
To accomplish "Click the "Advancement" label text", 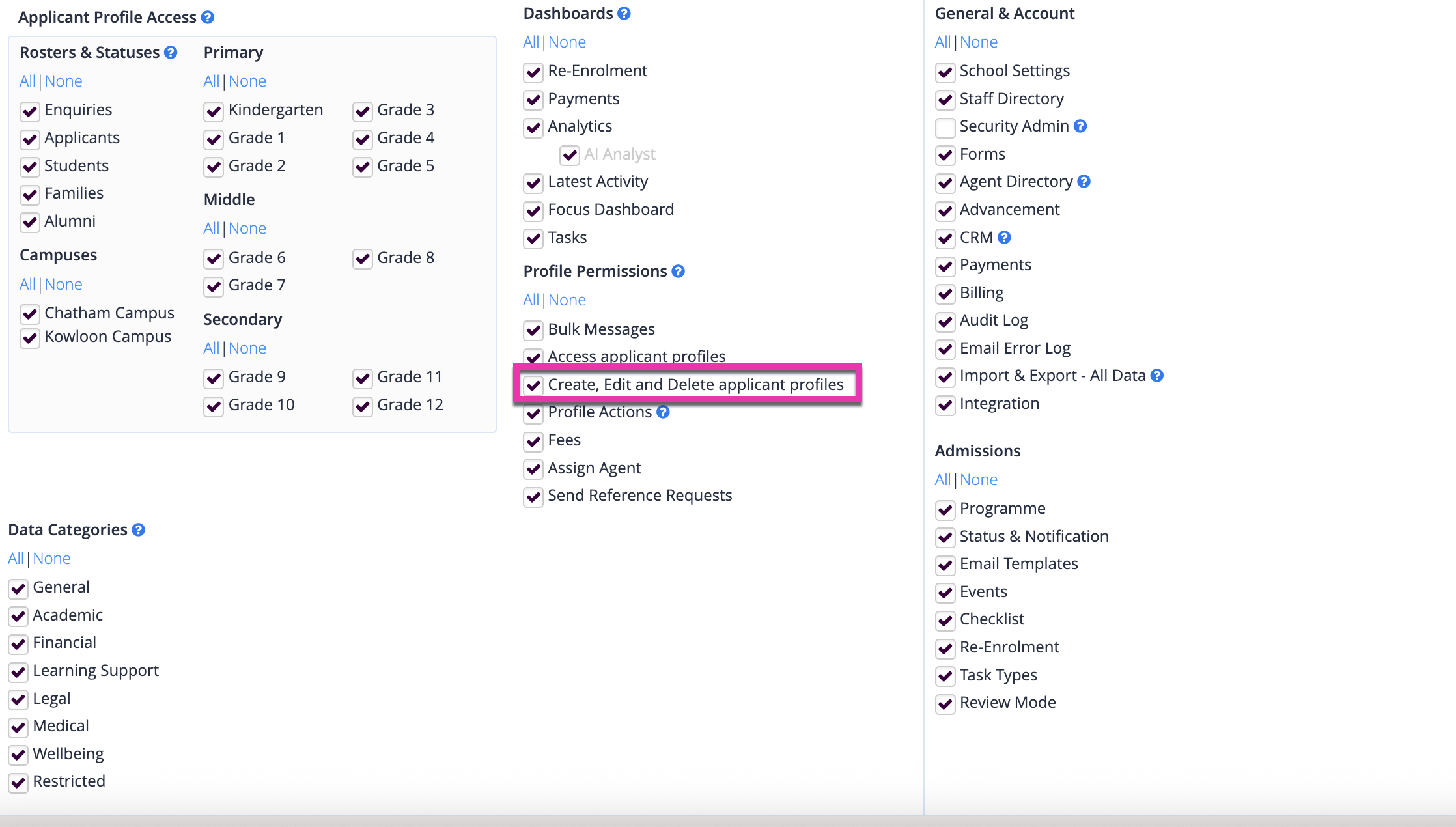I will 1009,210.
